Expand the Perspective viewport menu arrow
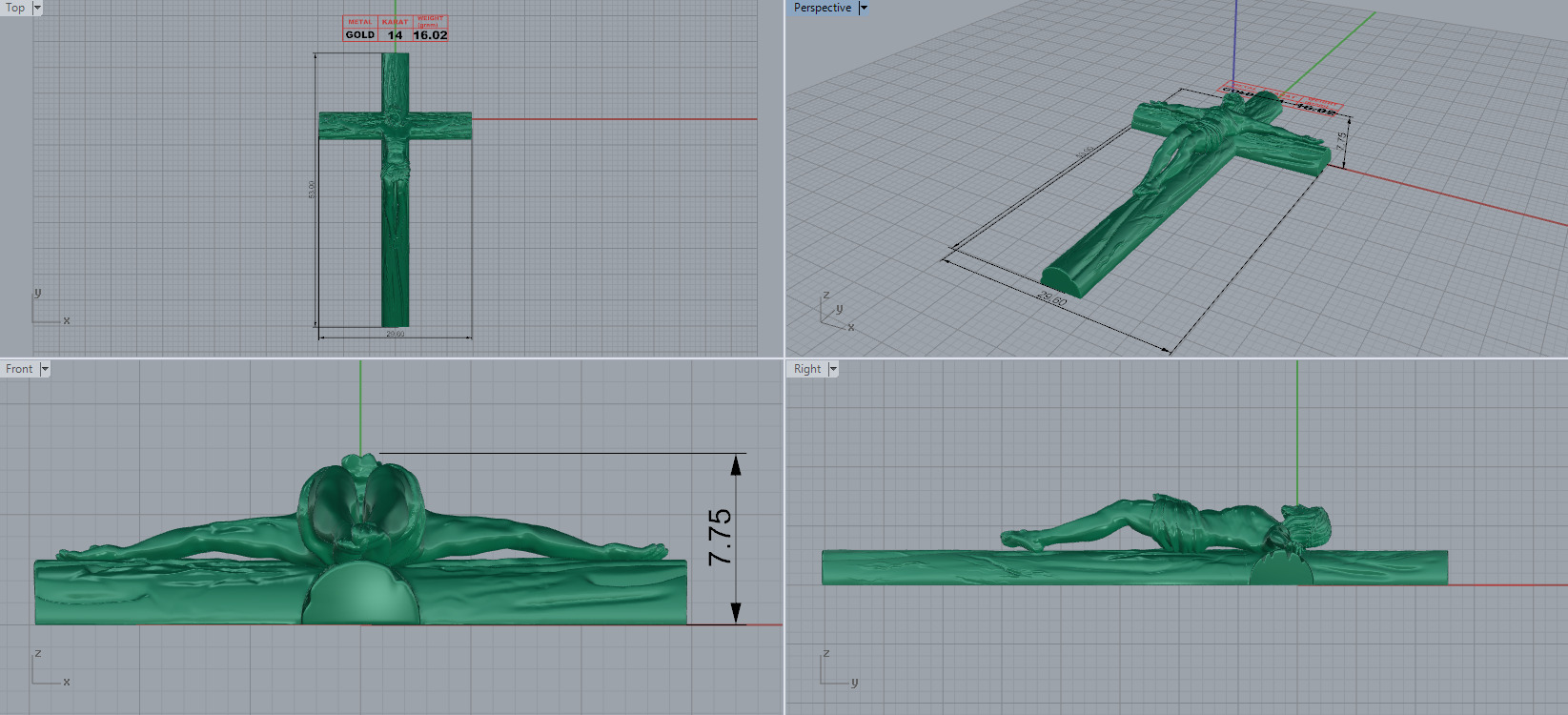 864,8
